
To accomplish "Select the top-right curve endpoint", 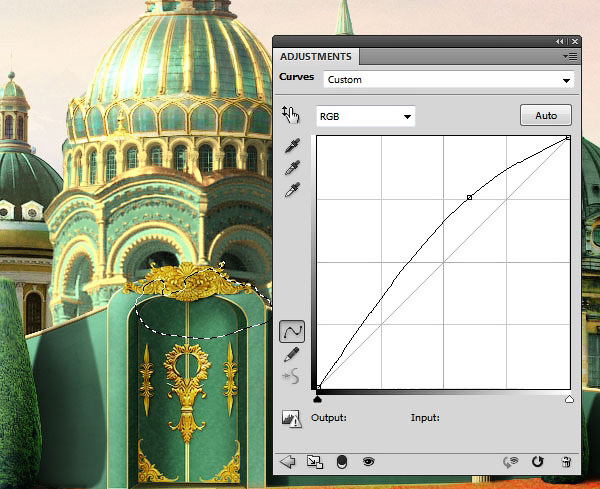I will (x=568, y=137).
